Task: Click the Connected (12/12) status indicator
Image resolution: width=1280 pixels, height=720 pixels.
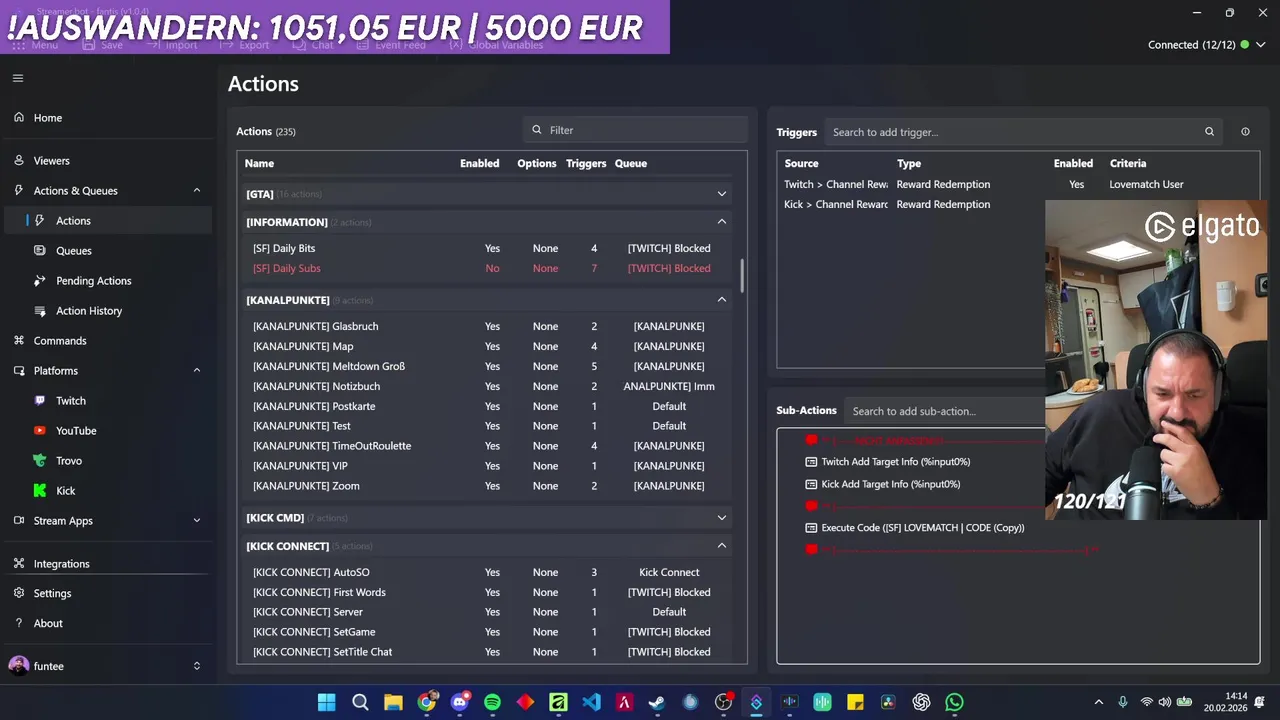Action: (1198, 45)
